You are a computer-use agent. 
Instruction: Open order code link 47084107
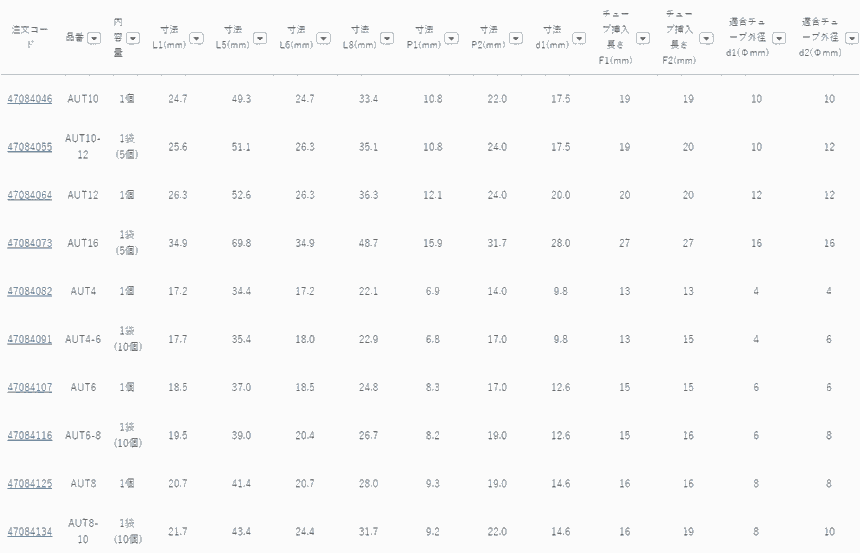click(x=30, y=387)
